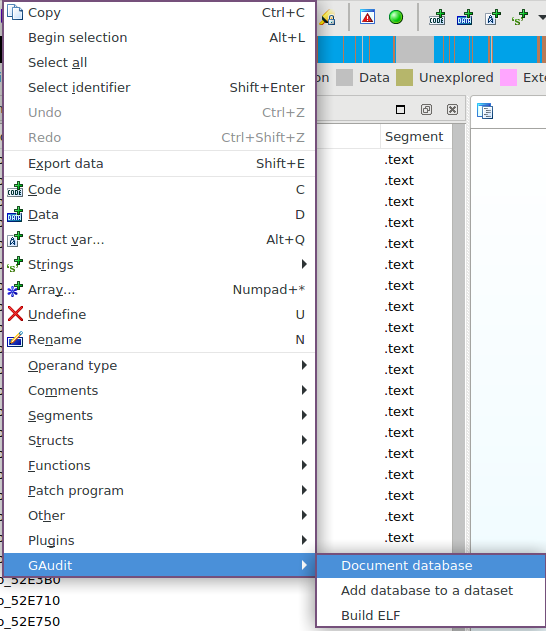Convert to Code via context menu

[x=159, y=190]
